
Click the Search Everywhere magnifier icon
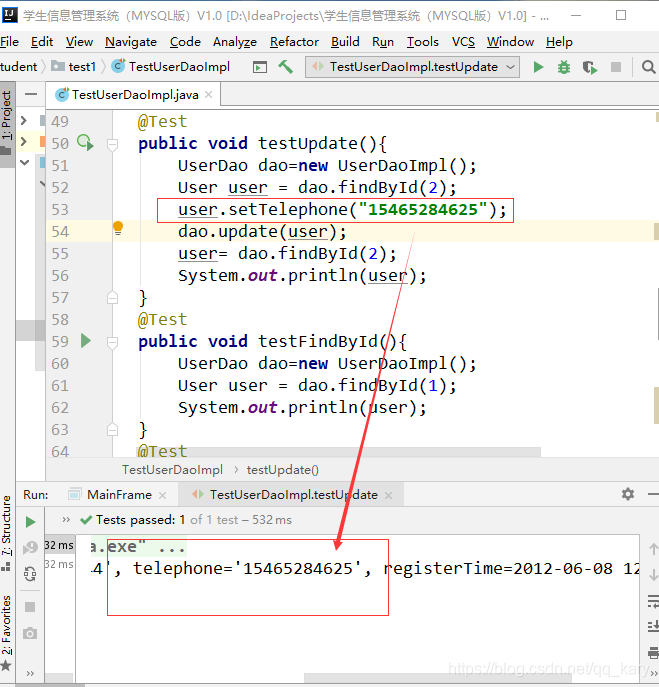[648, 67]
